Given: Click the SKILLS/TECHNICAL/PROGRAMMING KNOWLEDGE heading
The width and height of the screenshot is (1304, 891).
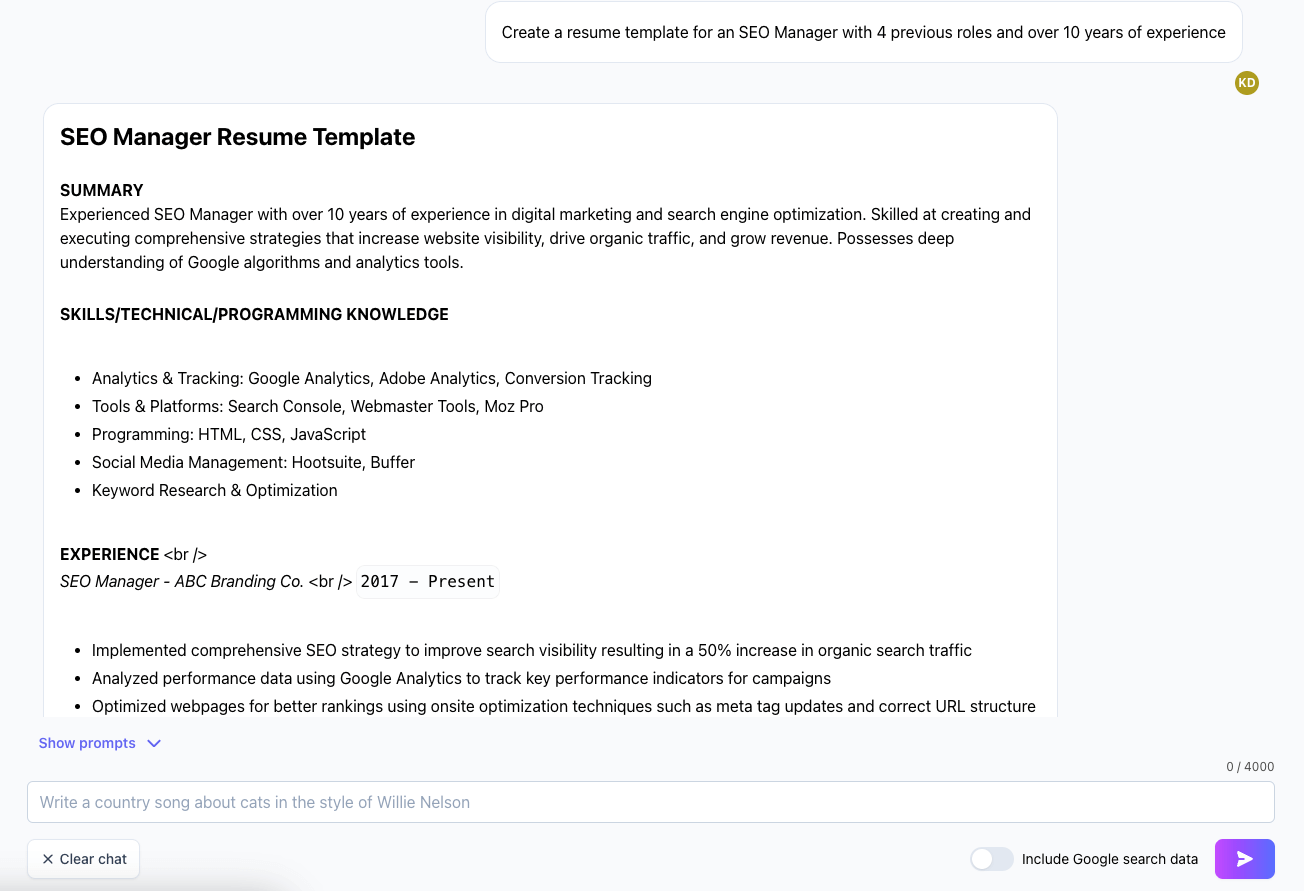Looking at the screenshot, I should coord(254,314).
